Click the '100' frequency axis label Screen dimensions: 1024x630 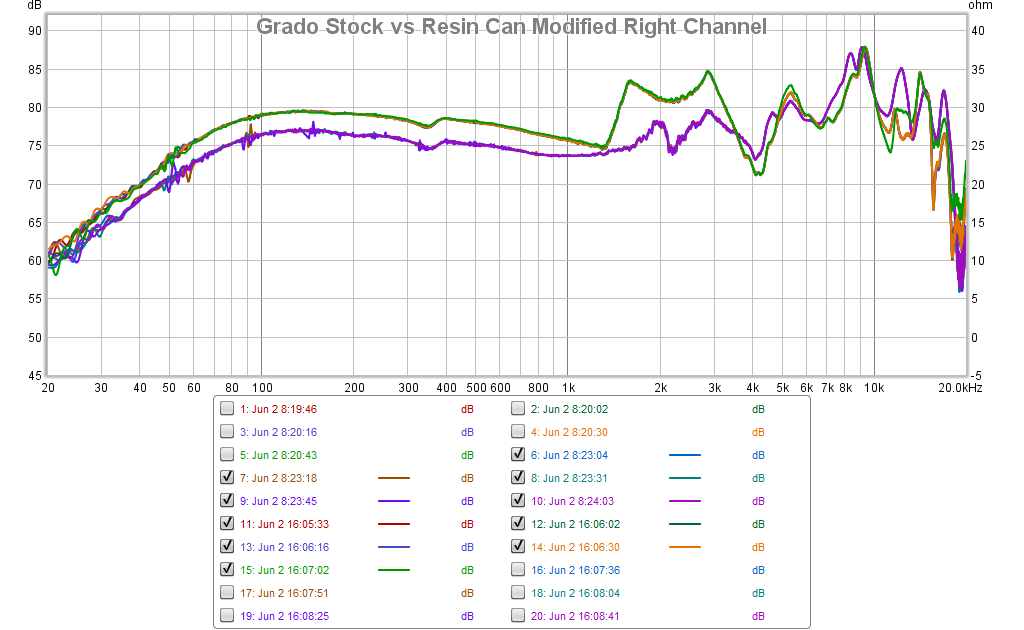point(262,388)
